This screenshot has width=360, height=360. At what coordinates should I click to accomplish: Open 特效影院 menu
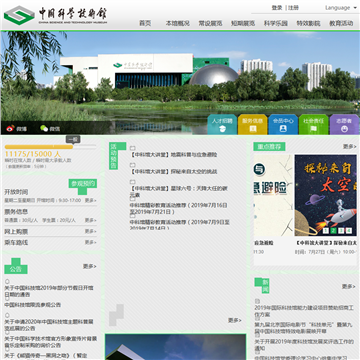[308, 23]
